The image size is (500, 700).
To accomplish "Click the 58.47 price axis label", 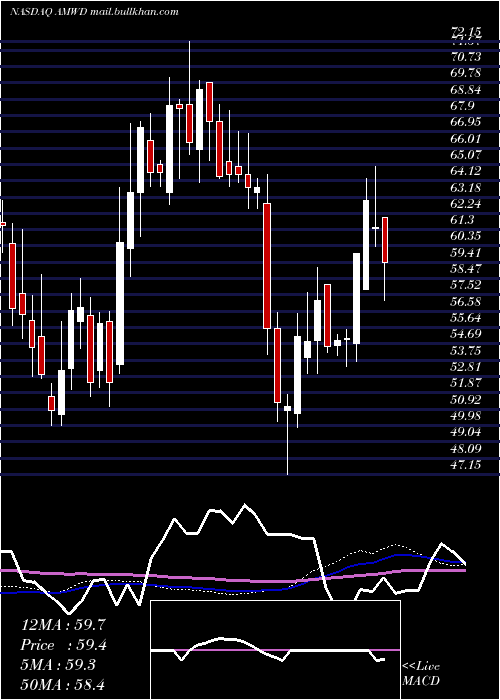I will coord(466,269).
